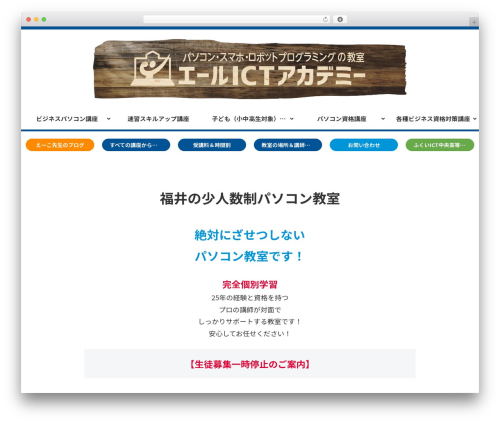Screen dimensions: 500x423
Task: Click the red close window button
Action: [x=29, y=19]
